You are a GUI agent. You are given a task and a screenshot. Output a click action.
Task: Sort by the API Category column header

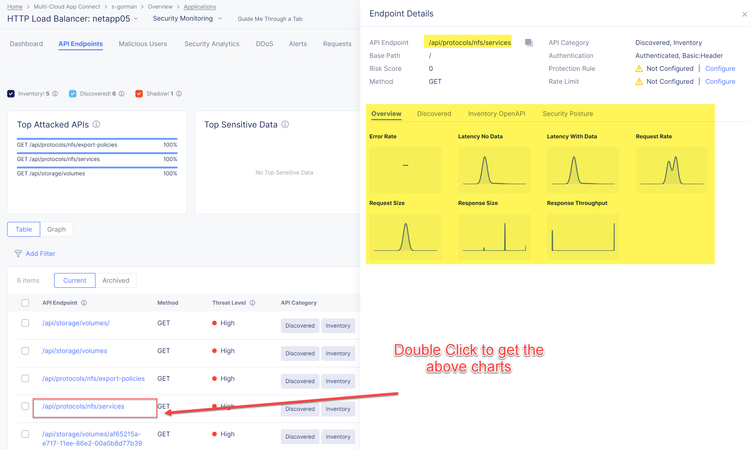click(298, 303)
